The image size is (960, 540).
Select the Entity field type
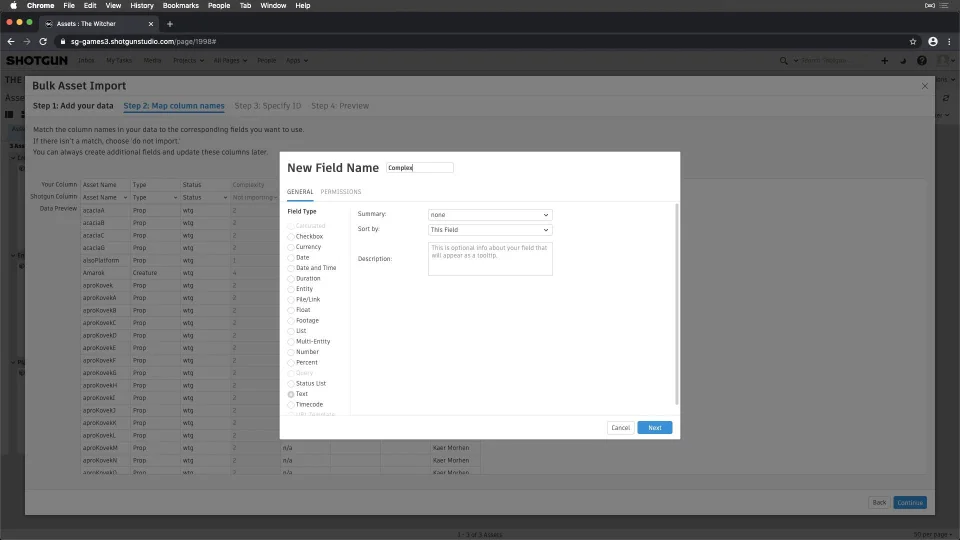coord(291,289)
